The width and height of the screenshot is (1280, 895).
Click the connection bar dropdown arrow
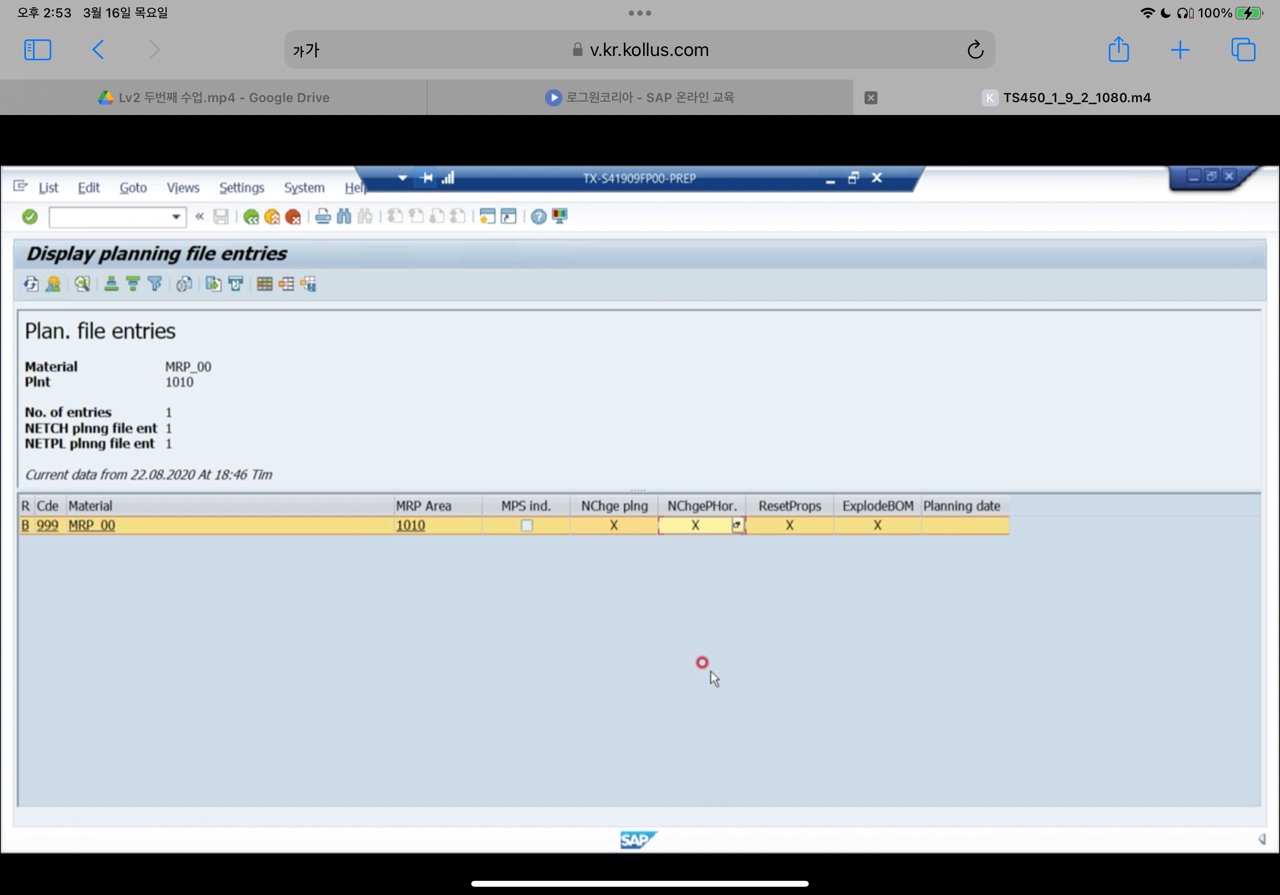(402, 178)
